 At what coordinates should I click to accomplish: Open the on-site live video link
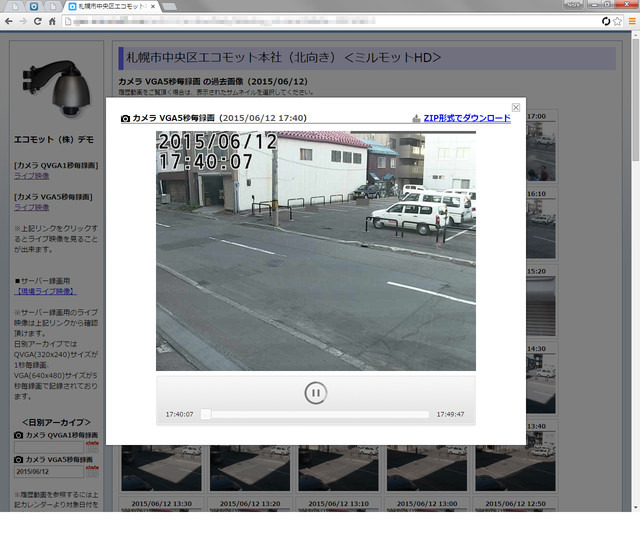pos(45,291)
